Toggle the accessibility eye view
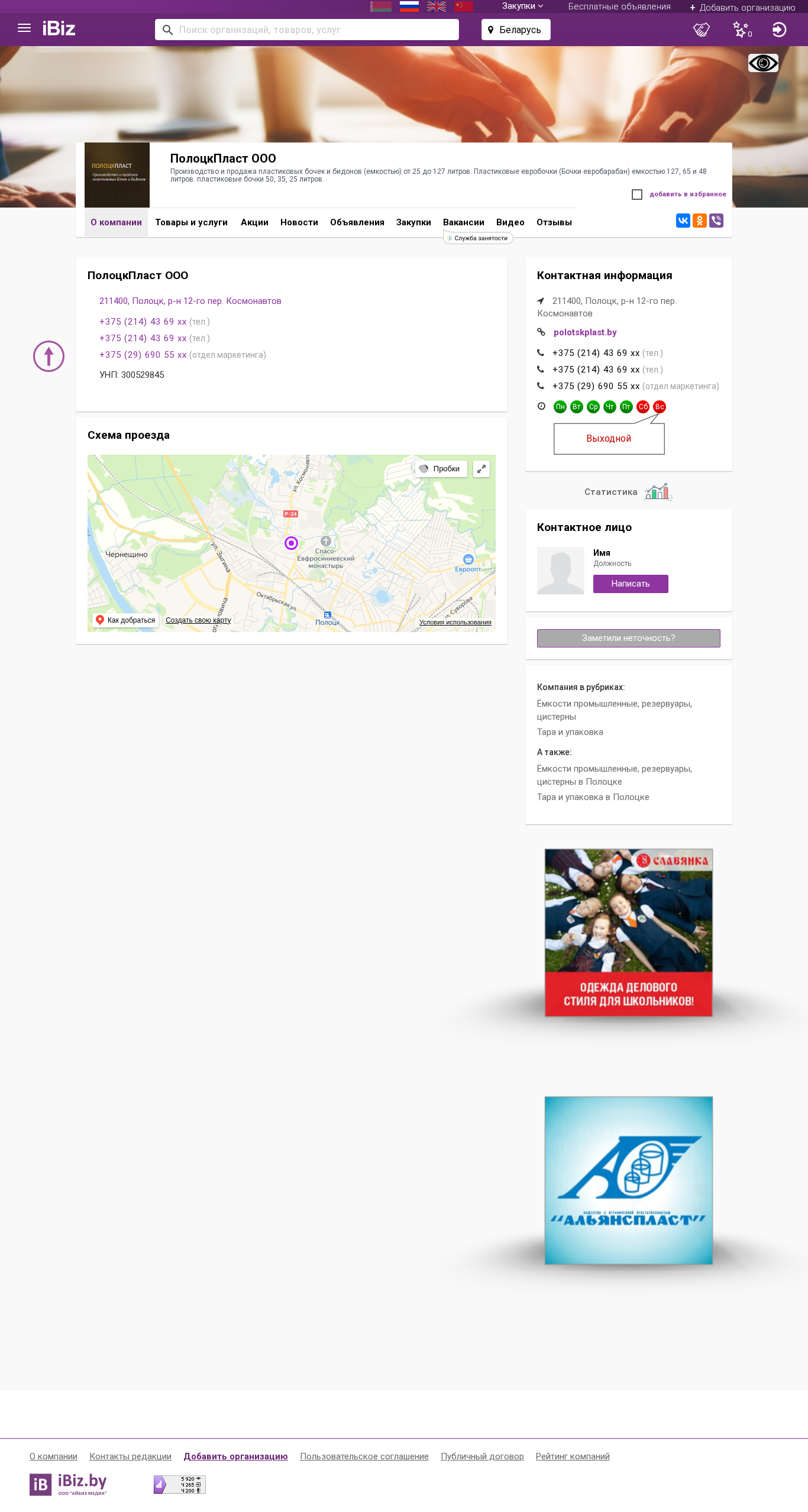Image resolution: width=808 pixels, height=1512 pixels. (x=763, y=63)
